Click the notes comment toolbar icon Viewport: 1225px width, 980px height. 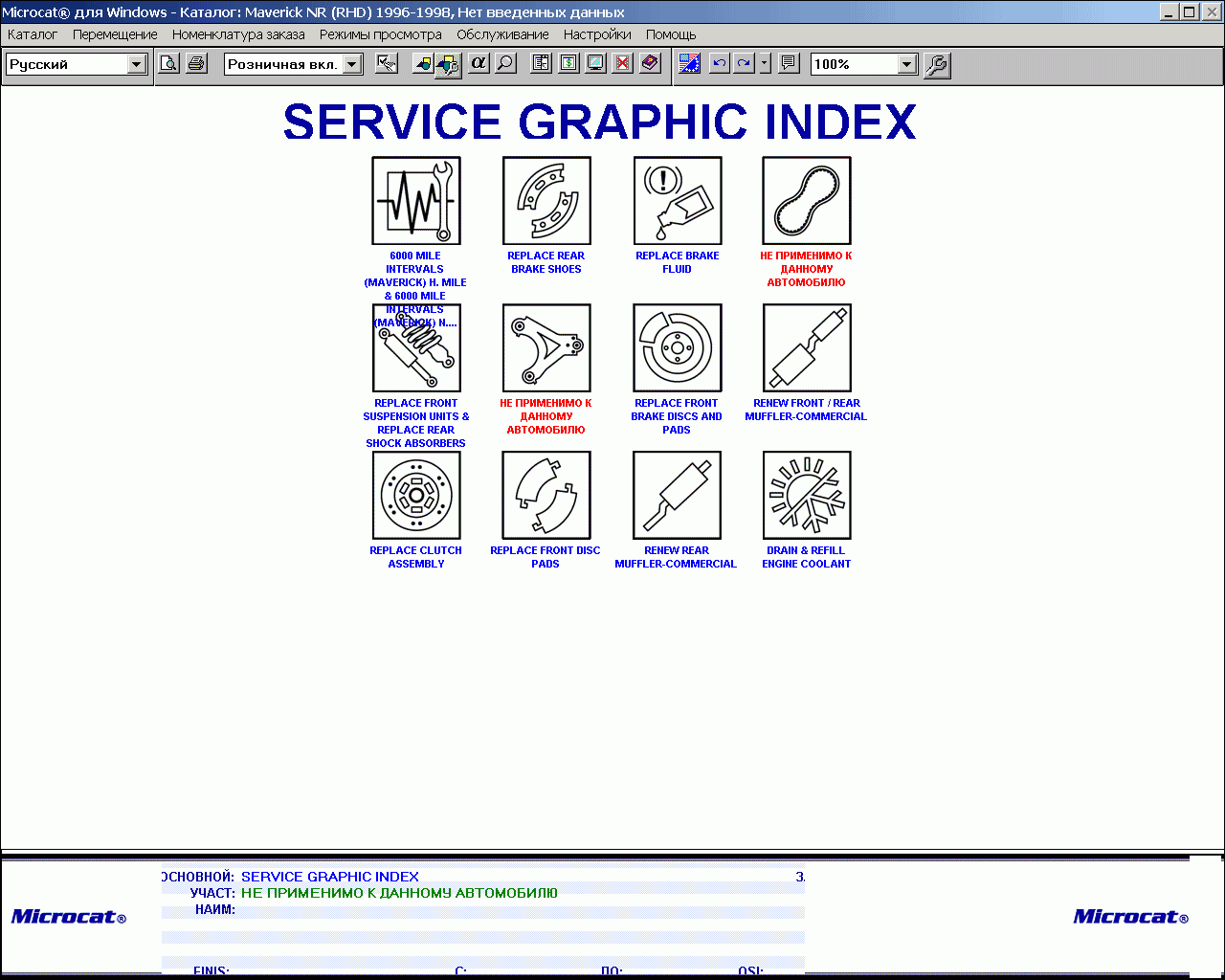pyautogui.click(x=789, y=63)
